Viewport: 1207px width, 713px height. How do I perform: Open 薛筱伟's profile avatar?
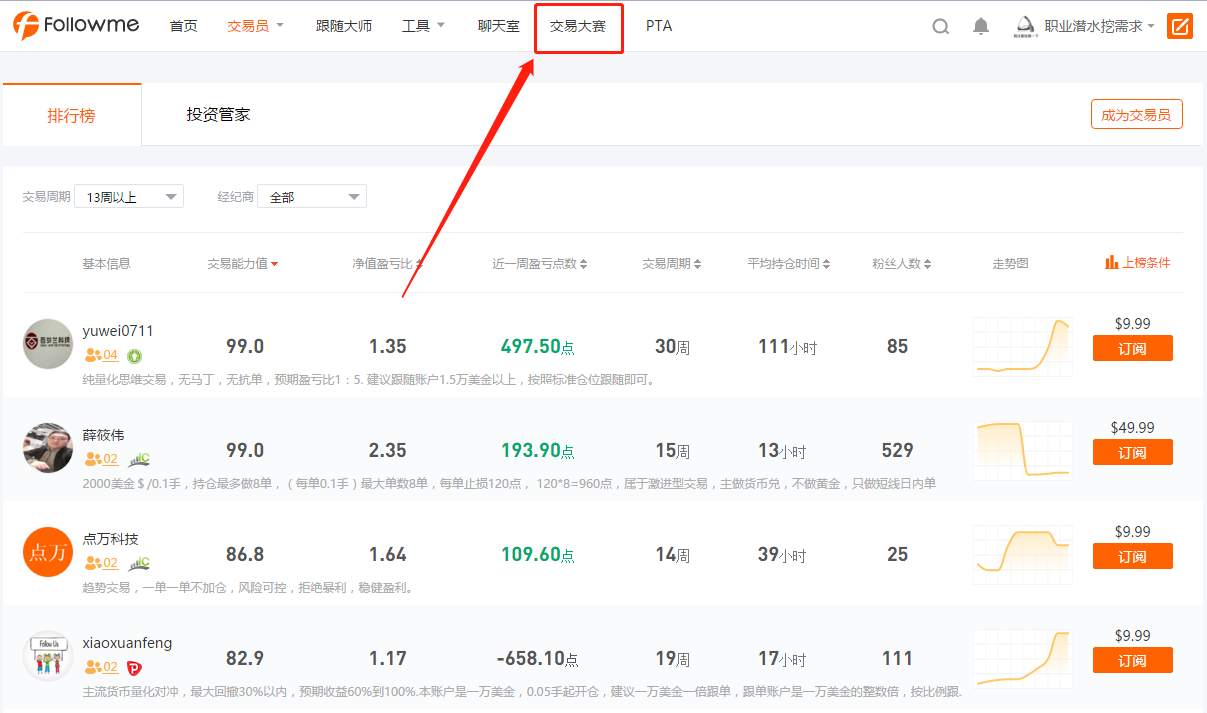tap(48, 448)
